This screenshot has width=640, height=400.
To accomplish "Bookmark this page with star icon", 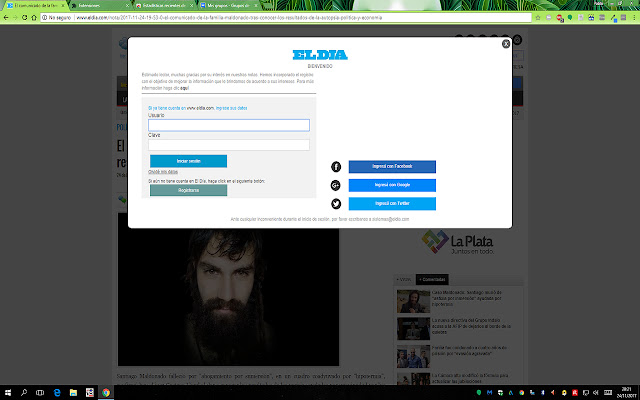I will click(538, 18).
